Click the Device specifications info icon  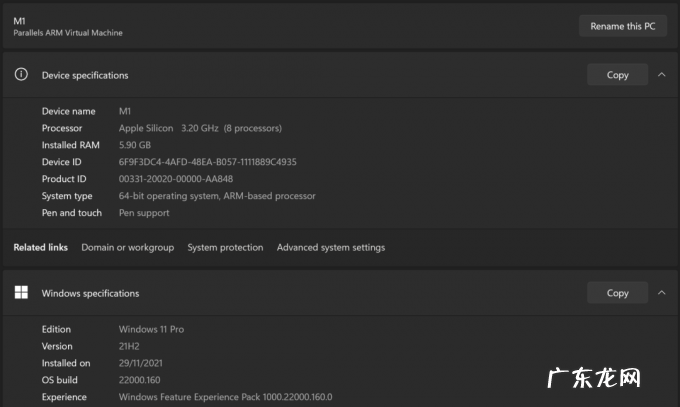(x=20, y=75)
